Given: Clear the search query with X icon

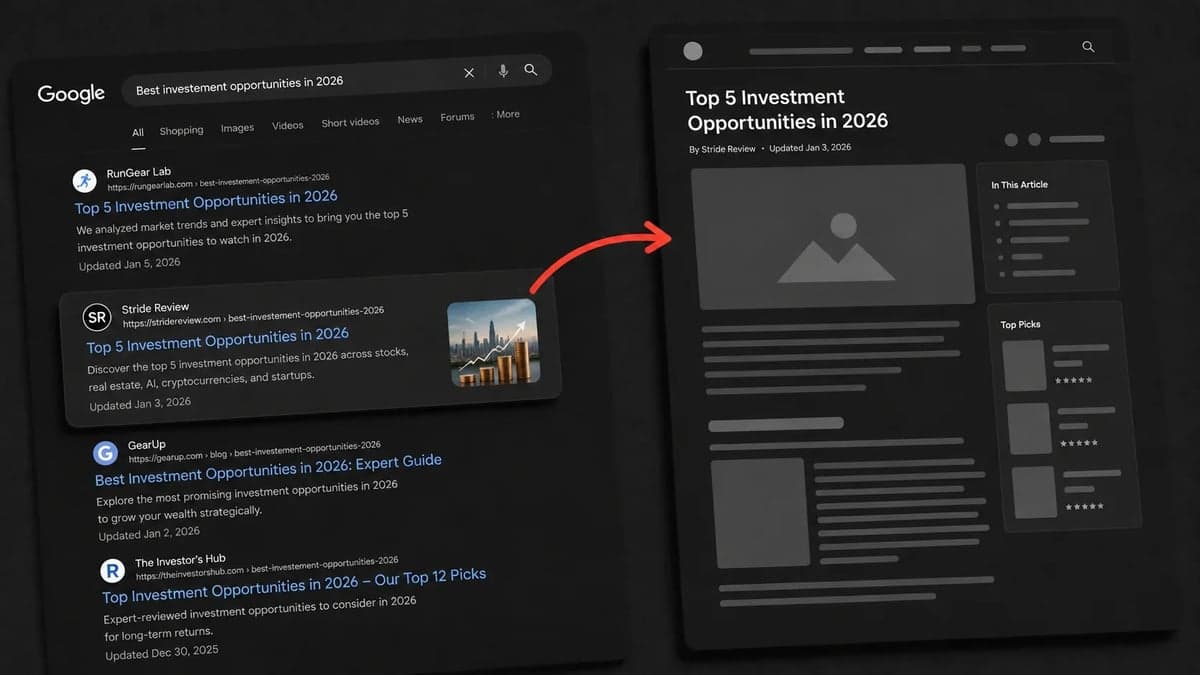Looking at the screenshot, I should pos(469,73).
